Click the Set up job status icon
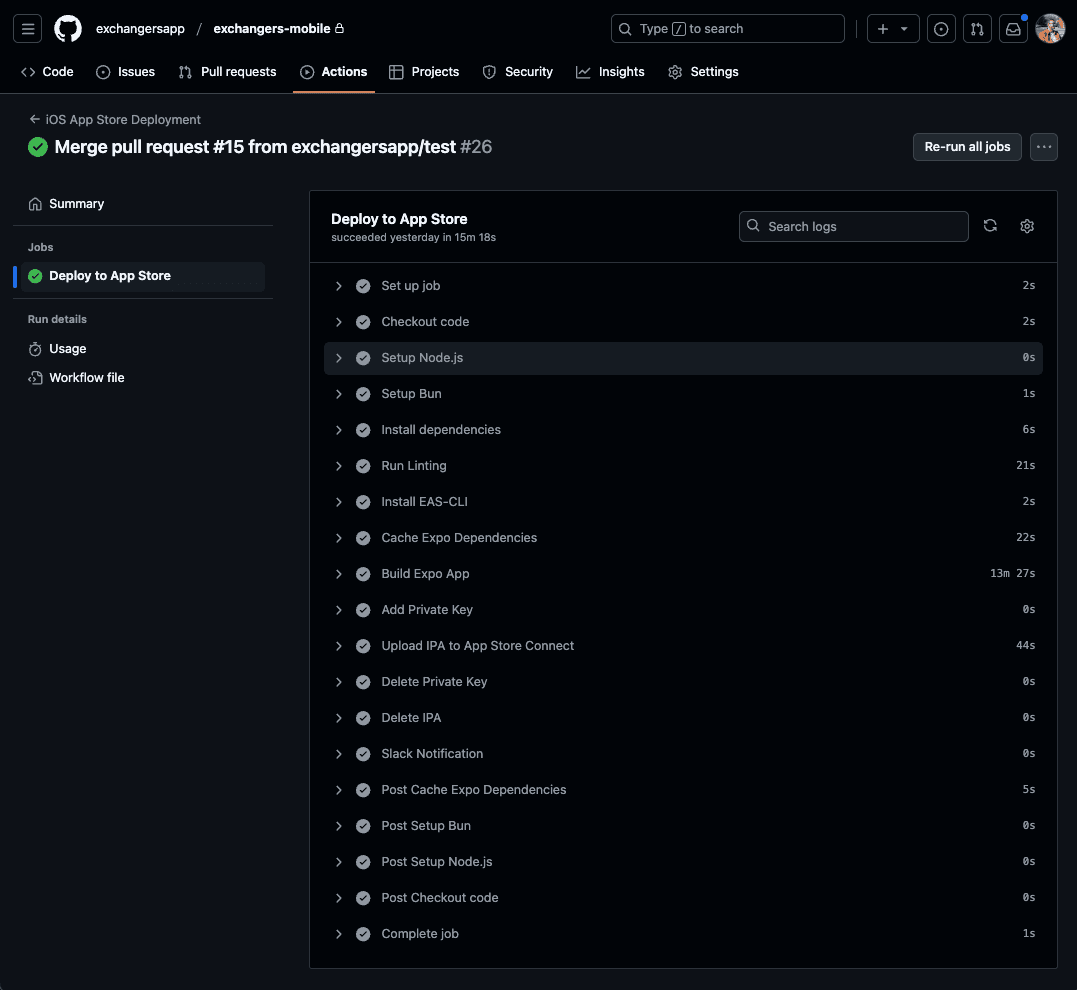Viewport: 1077px width, 990px height. pyautogui.click(x=363, y=286)
